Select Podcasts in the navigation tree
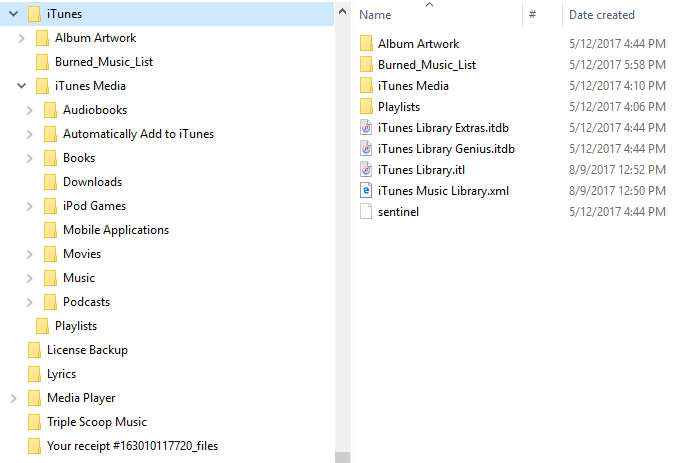 coord(86,302)
